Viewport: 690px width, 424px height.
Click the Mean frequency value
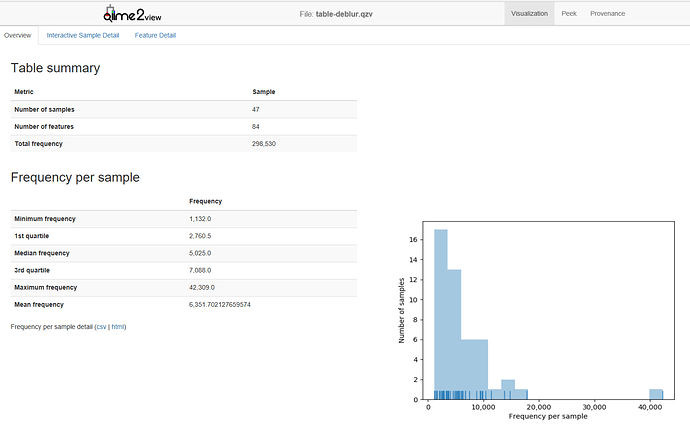click(x=220, y=304)
